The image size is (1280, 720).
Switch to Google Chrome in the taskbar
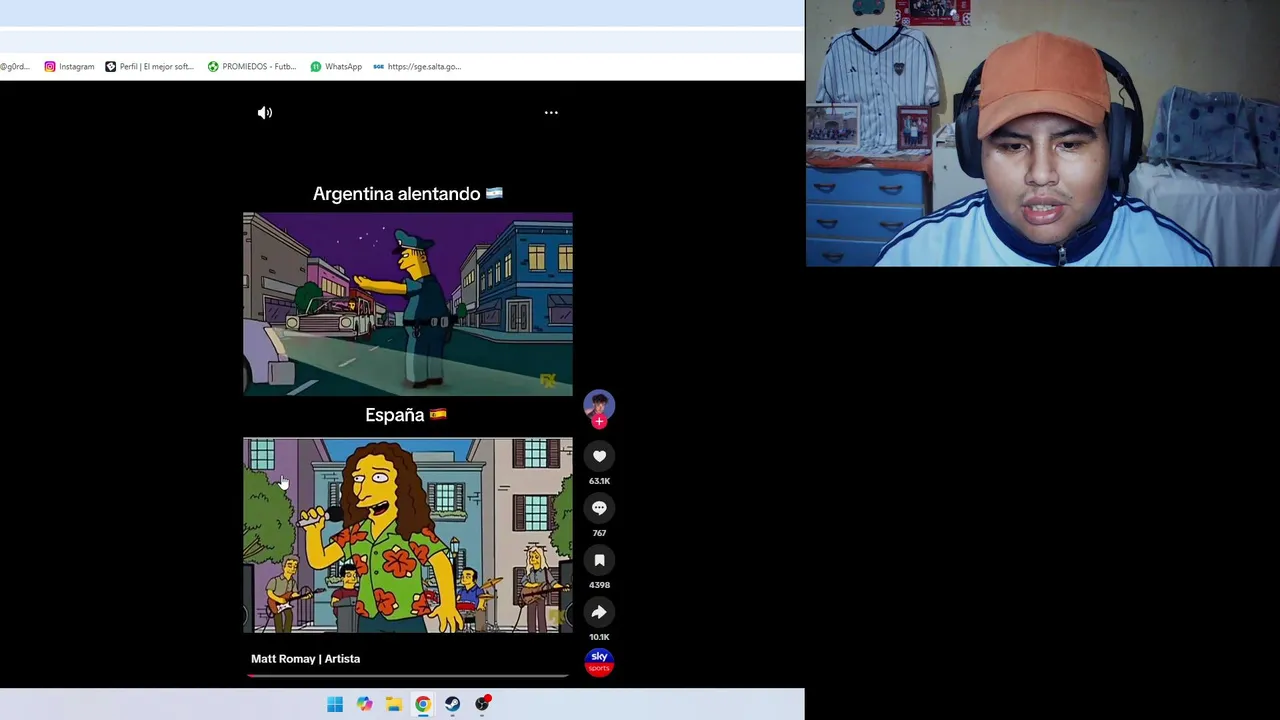(x=423, y=704)
